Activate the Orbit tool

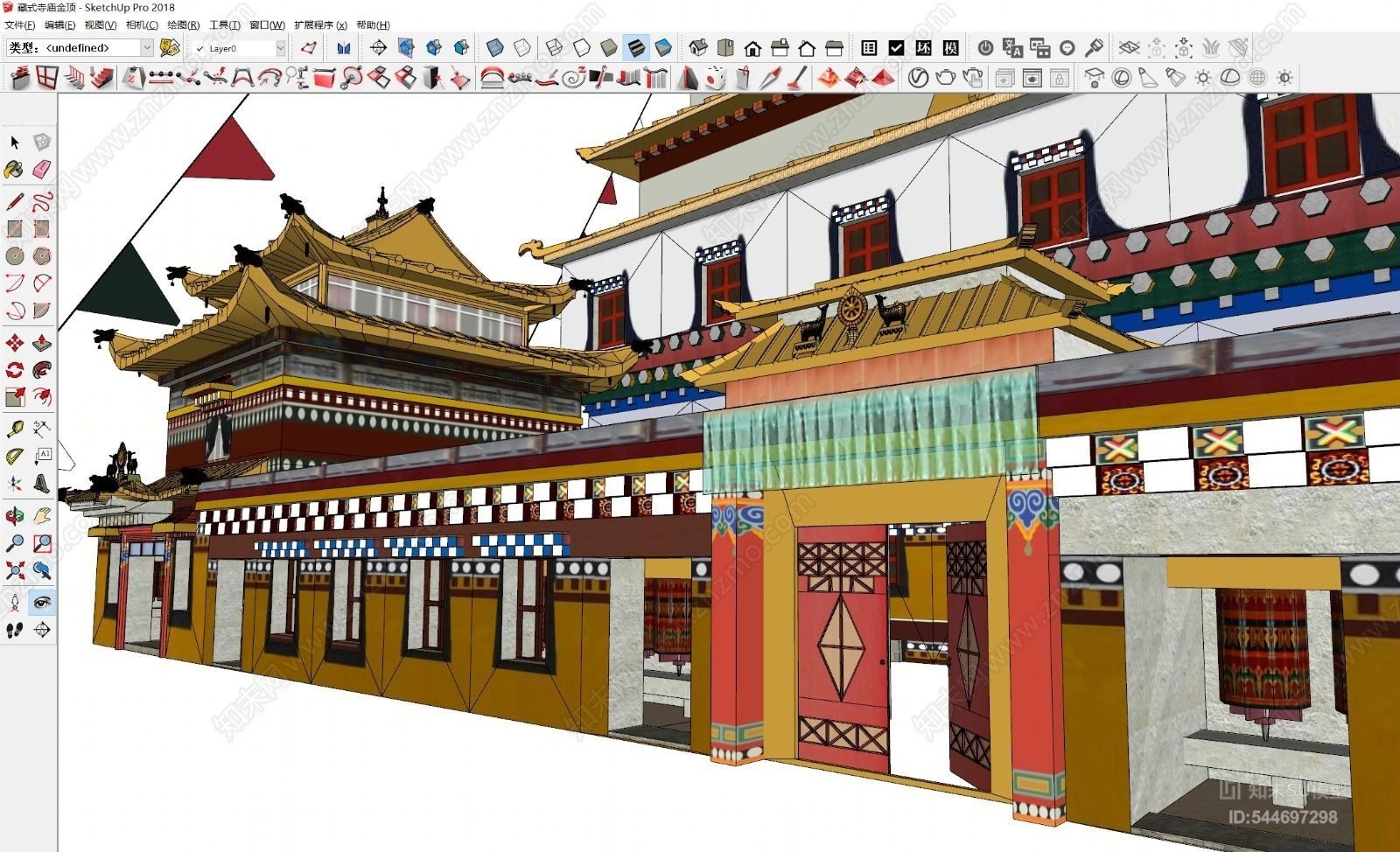pyautogui.click(x=15, y=516)
